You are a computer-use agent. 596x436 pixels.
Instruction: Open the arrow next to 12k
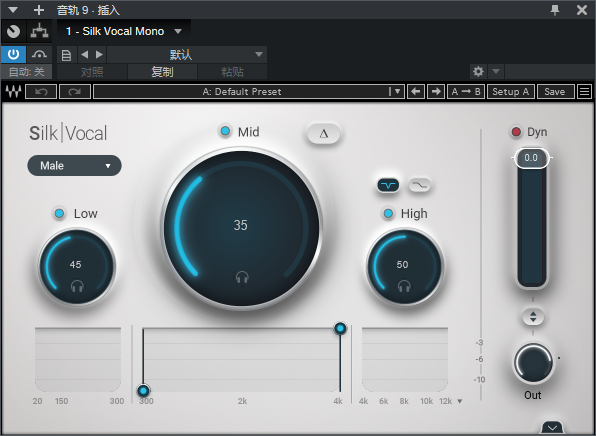pos(460,401)
